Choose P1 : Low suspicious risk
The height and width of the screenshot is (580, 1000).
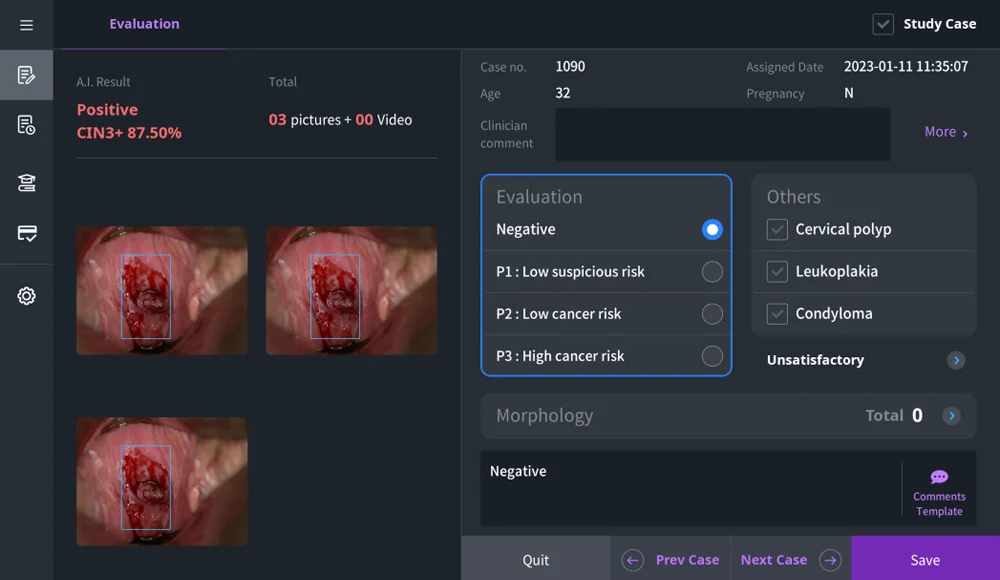coord(712,272)
